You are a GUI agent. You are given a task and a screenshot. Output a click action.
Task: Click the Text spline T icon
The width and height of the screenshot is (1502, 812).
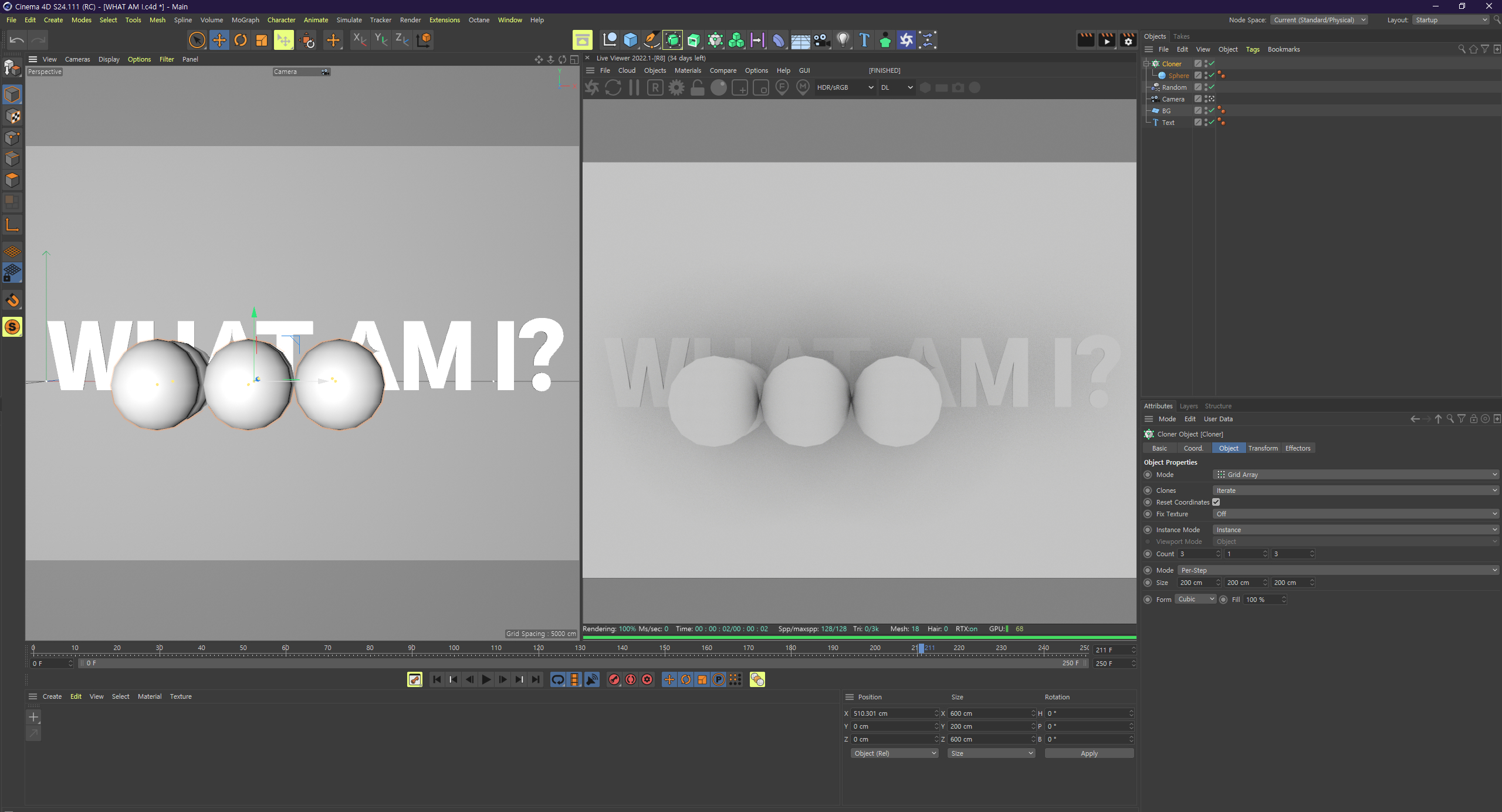tap(864, 40)
